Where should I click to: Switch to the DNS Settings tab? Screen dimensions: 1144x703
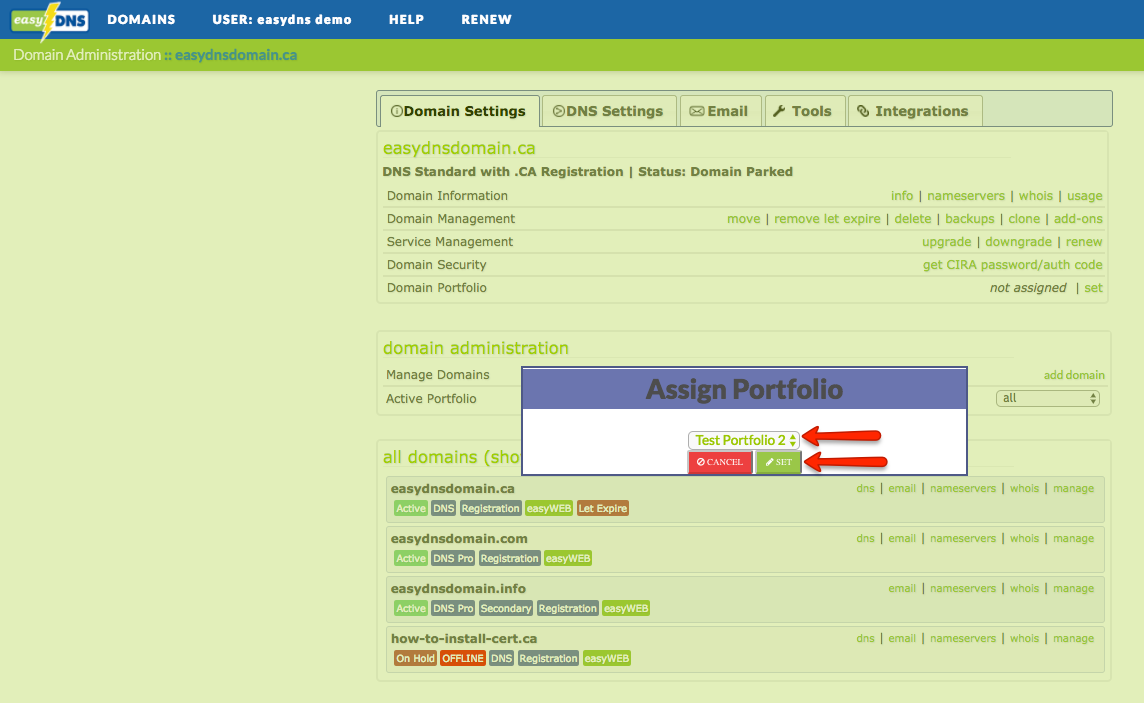(x=608, y=111)
